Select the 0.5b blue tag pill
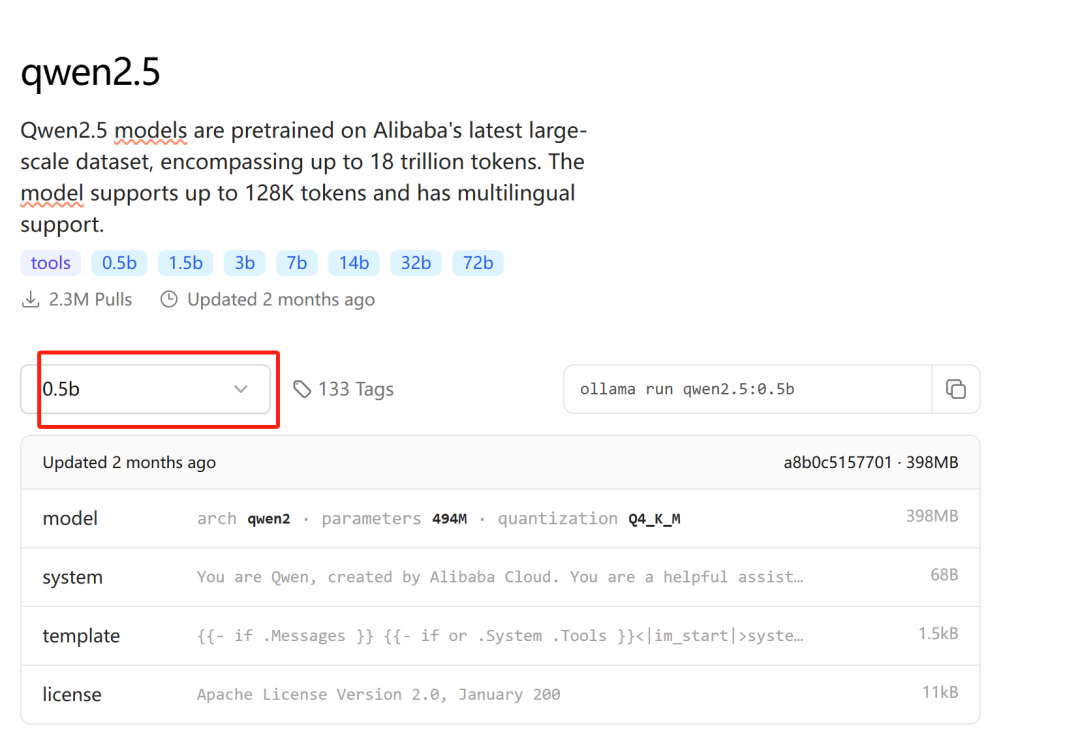 [119, 263]
